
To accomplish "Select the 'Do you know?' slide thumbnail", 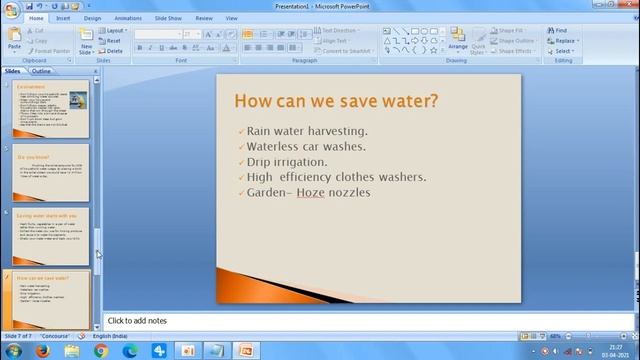I will (x=51, y=173).
